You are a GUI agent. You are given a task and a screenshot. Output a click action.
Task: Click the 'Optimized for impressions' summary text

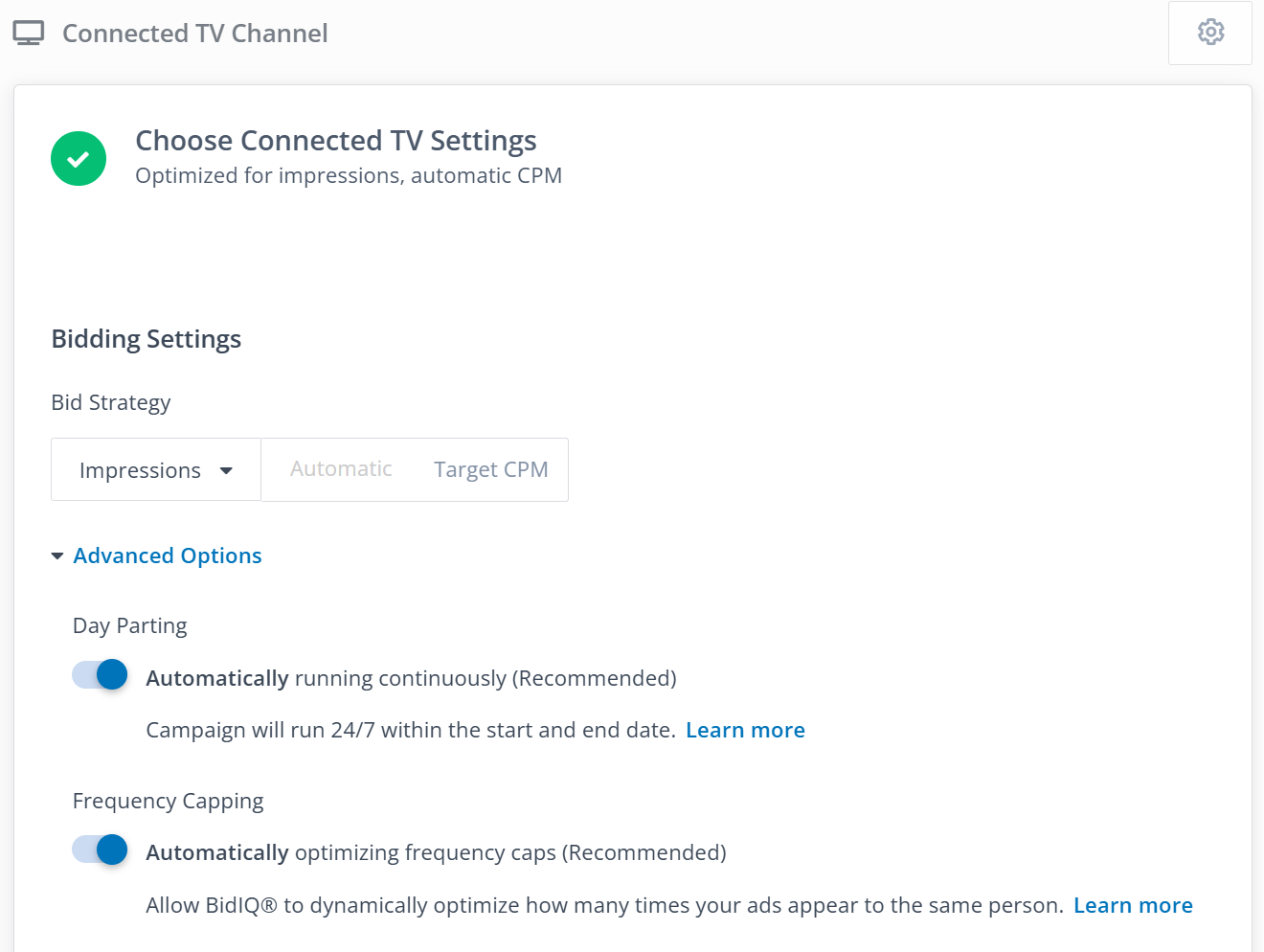pos(348,176)
